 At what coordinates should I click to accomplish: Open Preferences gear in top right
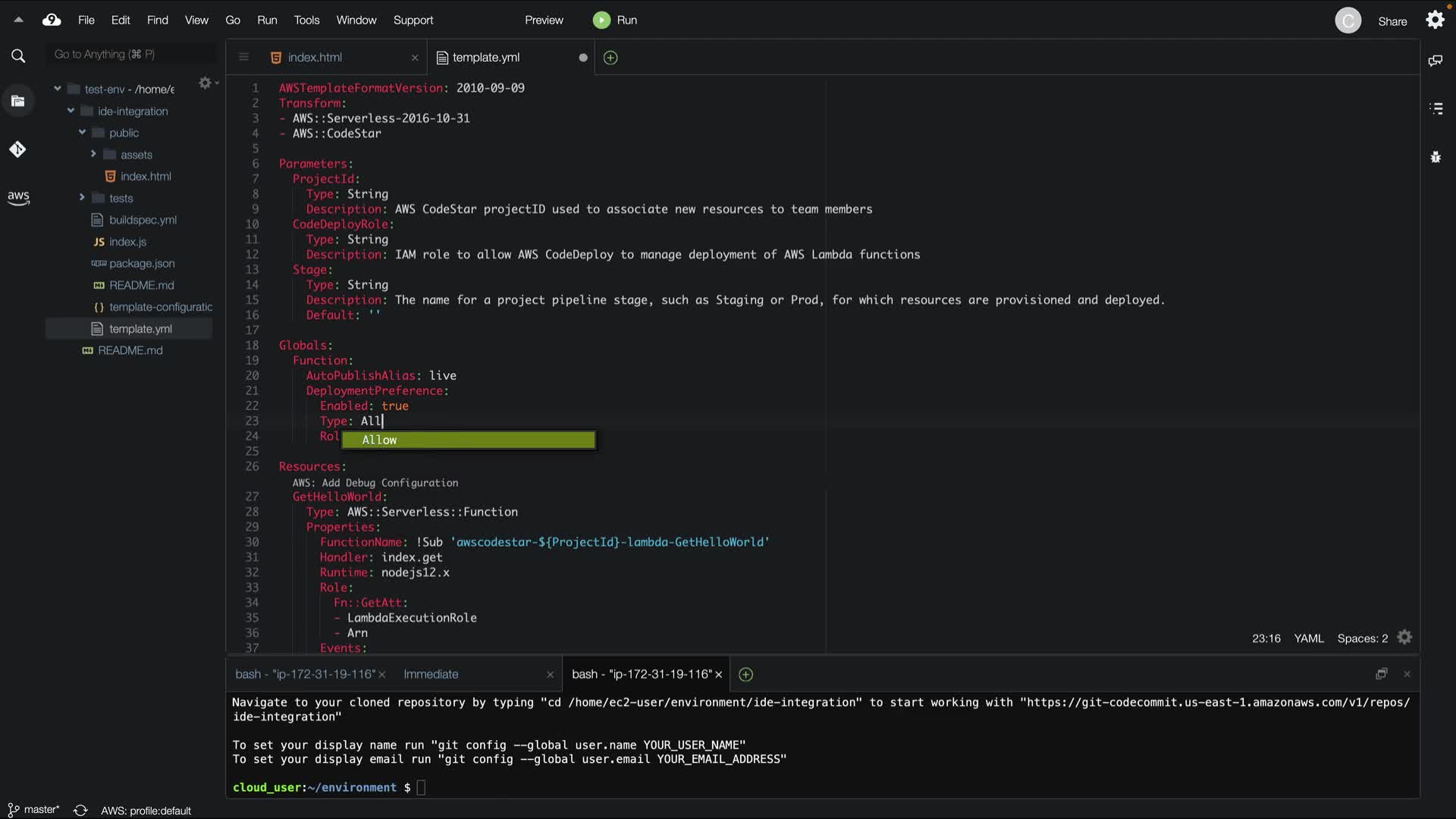tap(1435, 20)
